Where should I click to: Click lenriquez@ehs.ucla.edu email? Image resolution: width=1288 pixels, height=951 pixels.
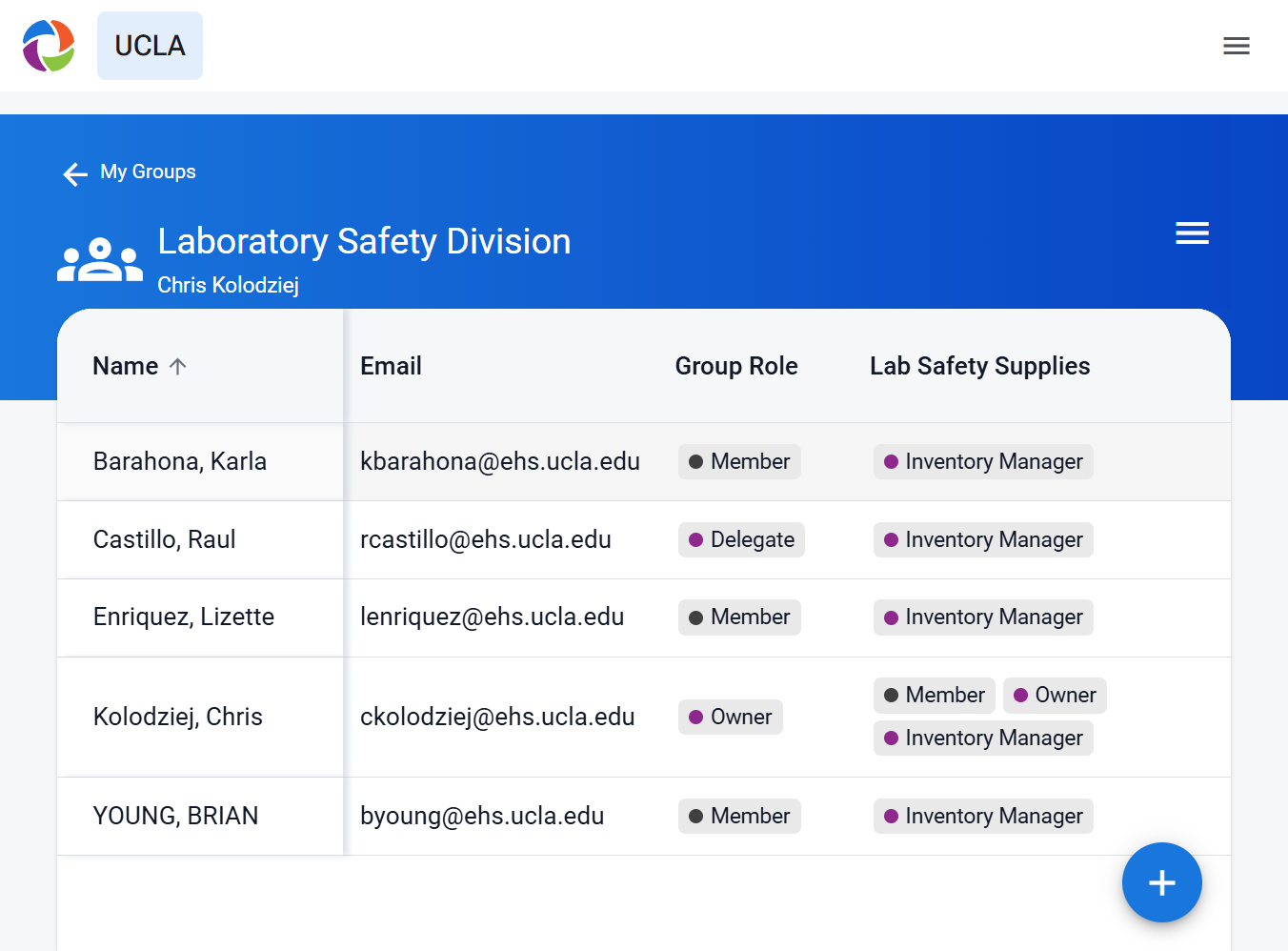(x=492, y=617)
